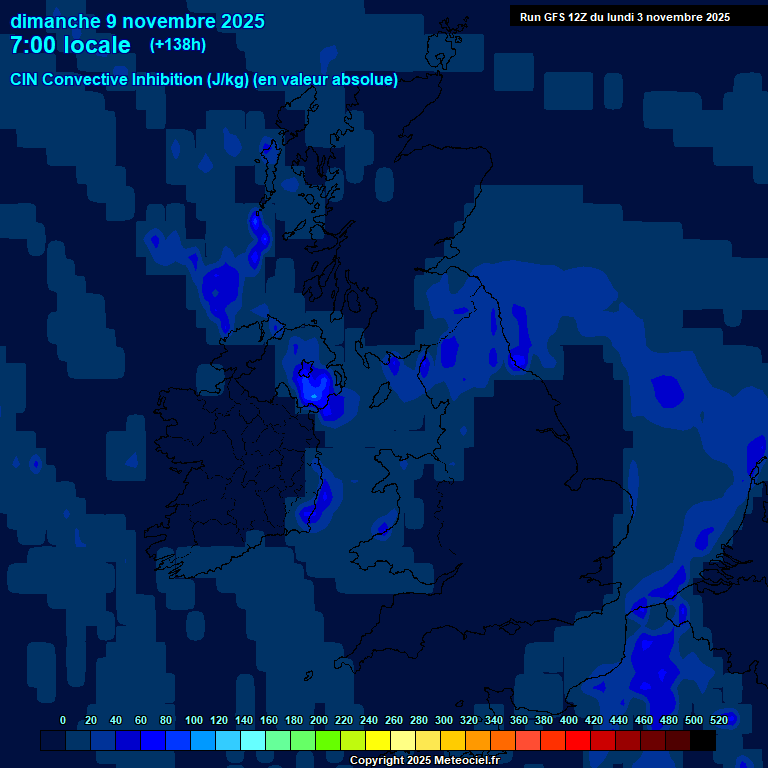Click the CIN Convective Inhibition title
The image size is (768, 768).
tap(204, 79)
